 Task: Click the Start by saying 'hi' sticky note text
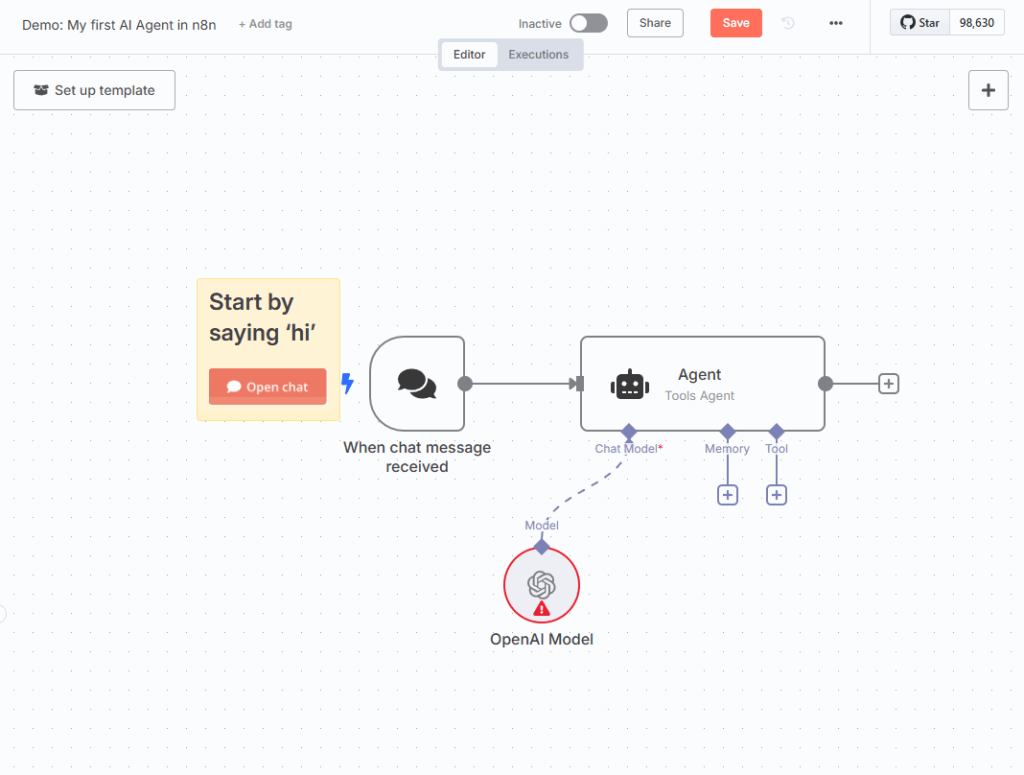[262, 317]
